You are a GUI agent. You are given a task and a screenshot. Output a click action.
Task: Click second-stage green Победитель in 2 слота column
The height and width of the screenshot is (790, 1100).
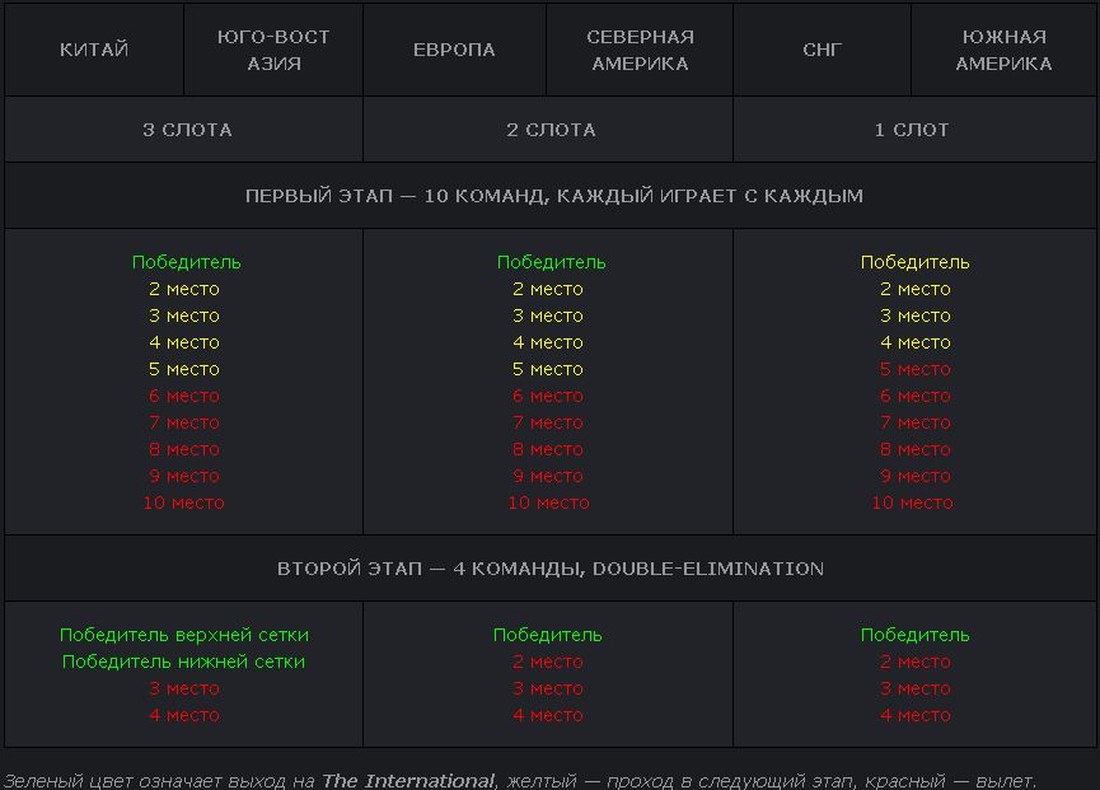[x=548, y=635]
